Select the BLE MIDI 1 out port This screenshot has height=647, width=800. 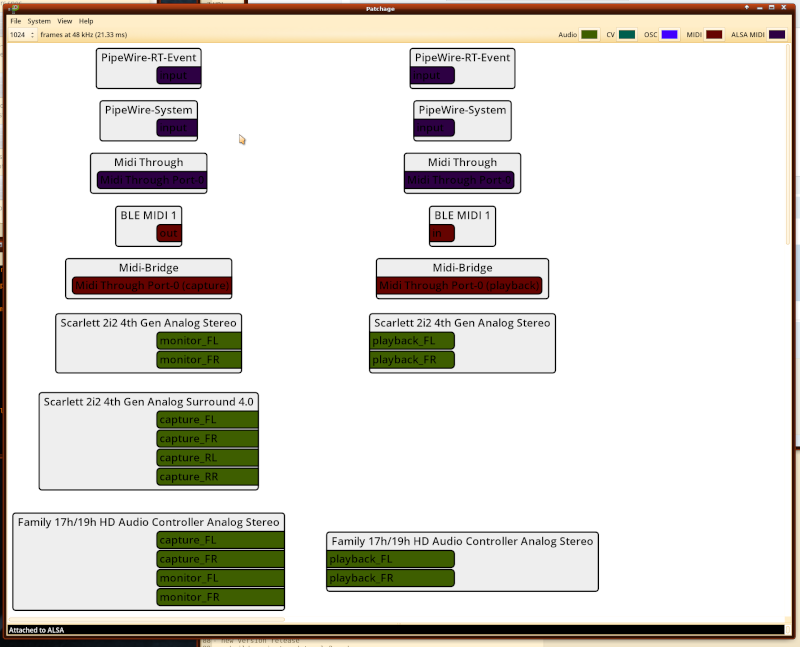(169, 233)
